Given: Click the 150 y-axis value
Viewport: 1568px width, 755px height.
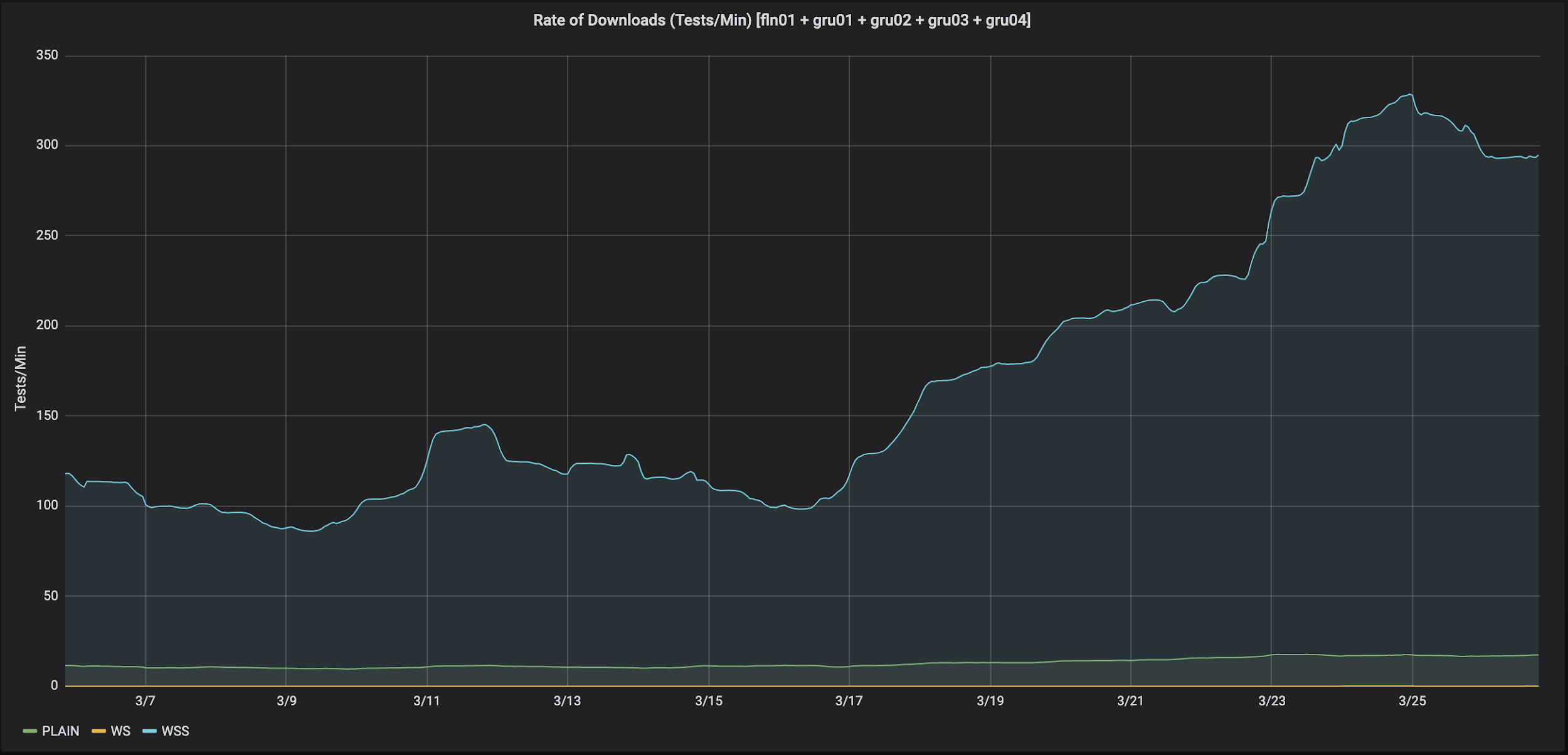Looking at the screenshot, I should (x=47, y=415).
